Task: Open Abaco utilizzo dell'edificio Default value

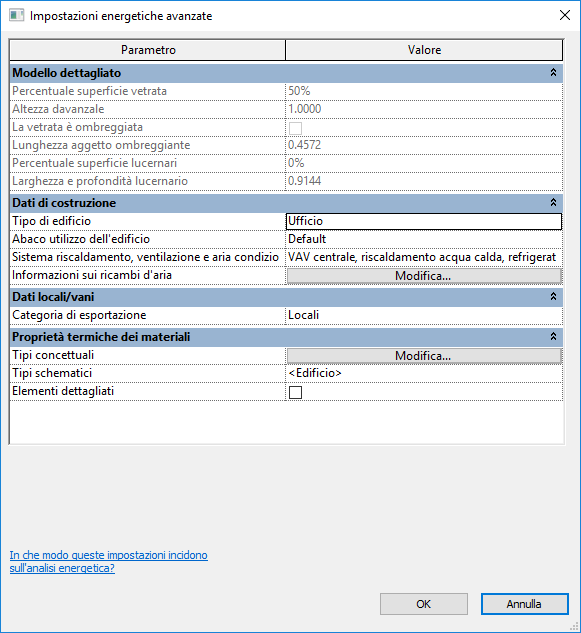Action: pos(424,239)
